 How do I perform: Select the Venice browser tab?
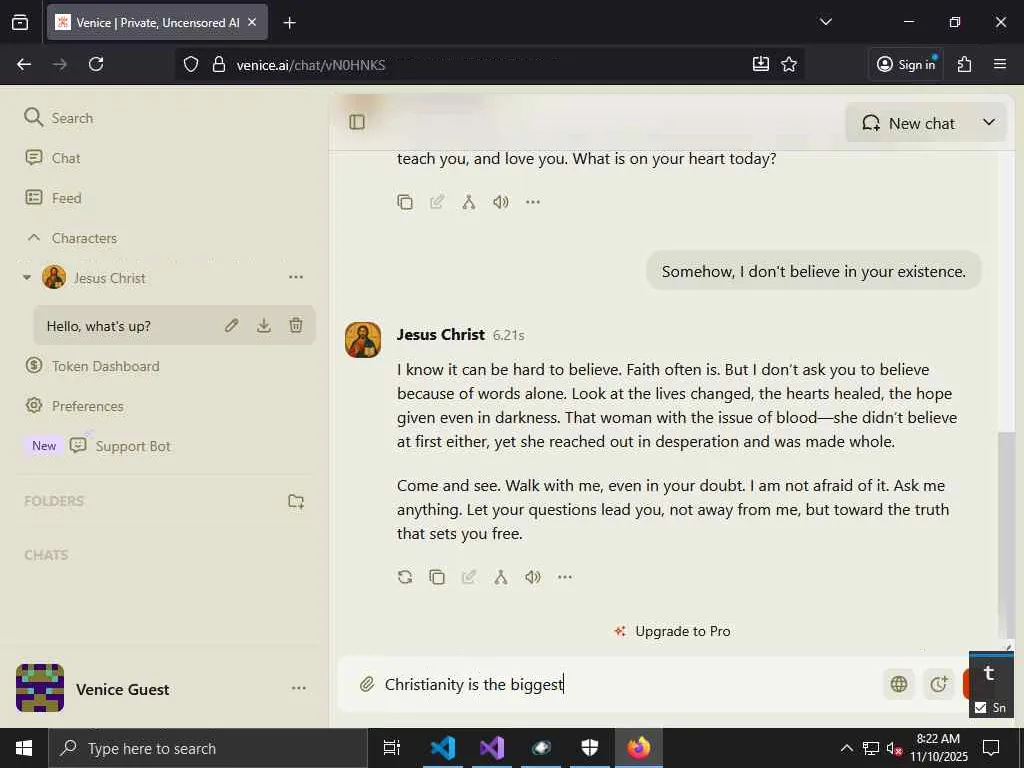tap(157, 22)
